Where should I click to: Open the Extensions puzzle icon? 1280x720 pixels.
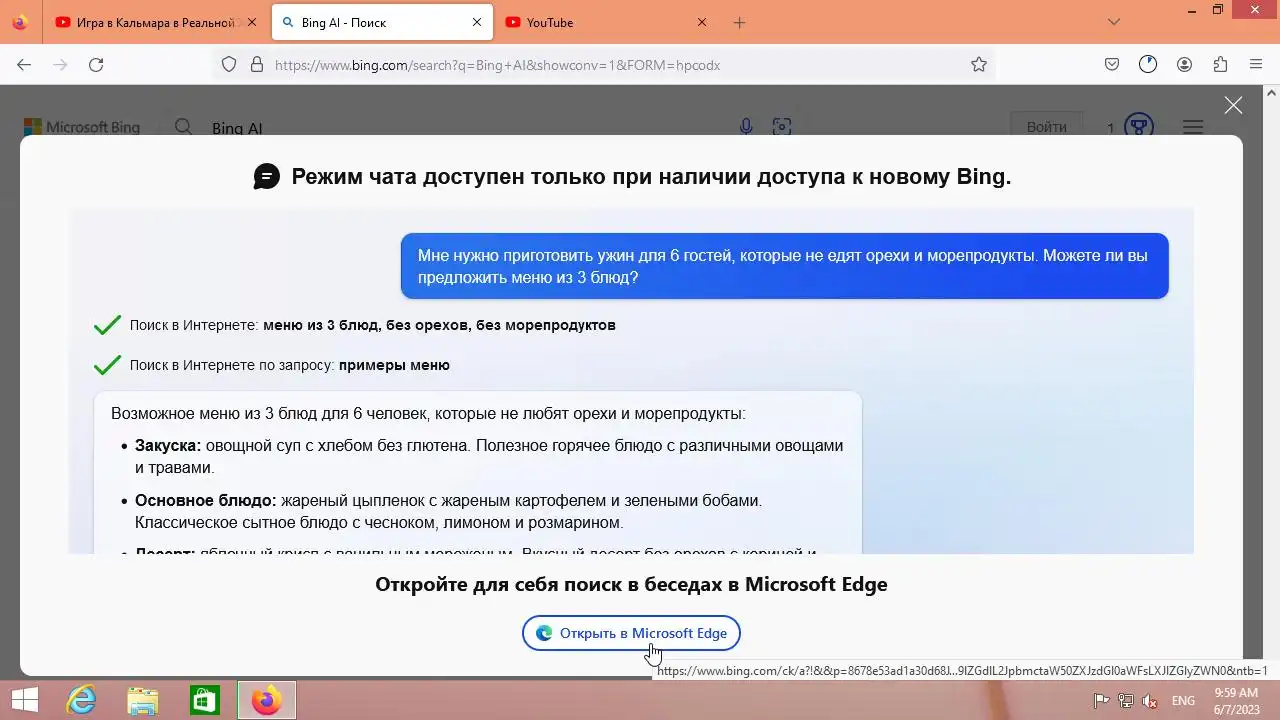pos(1220,64)
